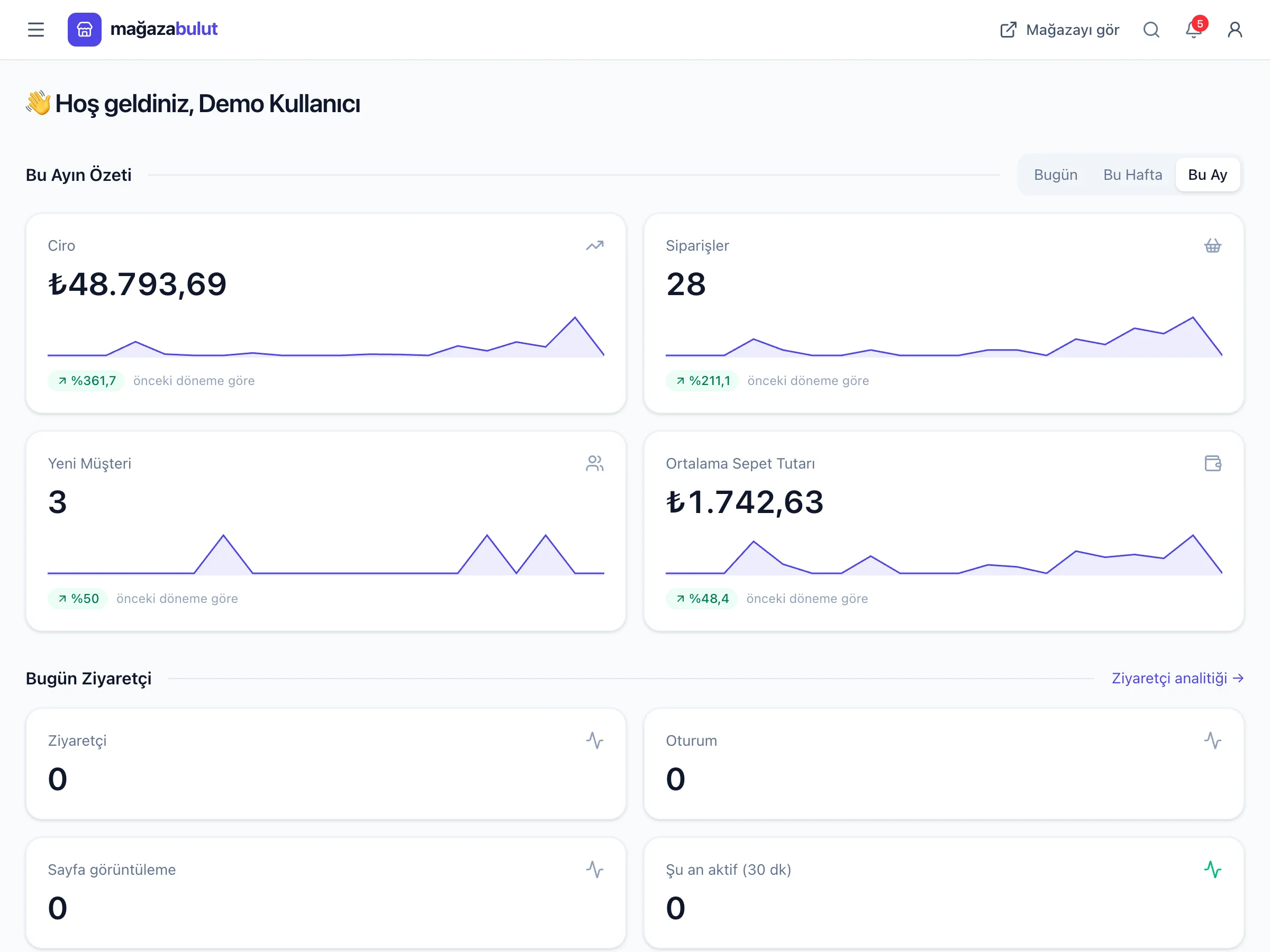1270x952 pixels.
Task: Click the %361,7 growth badge
Action: click(x=87, y=380)
